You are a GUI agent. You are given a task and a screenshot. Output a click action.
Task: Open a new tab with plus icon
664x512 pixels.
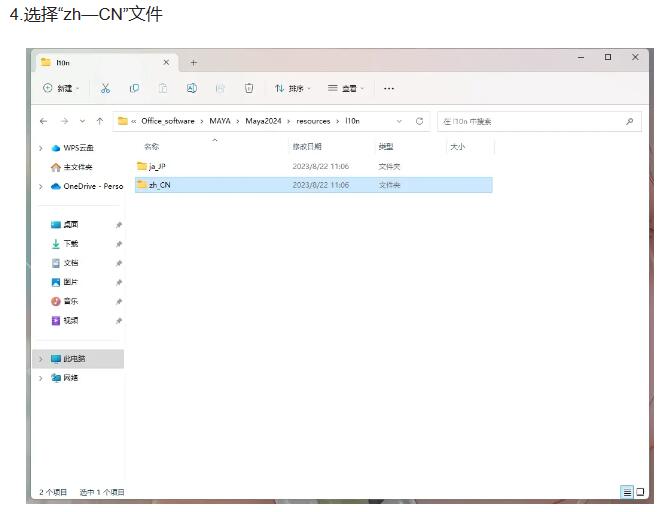(x=194, y=63)
